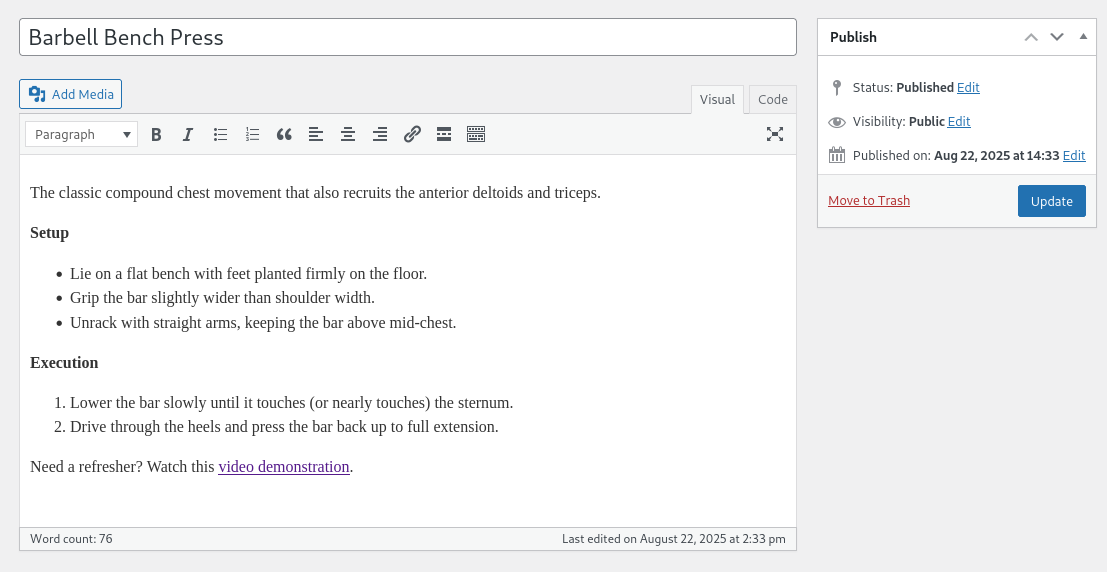The width and height of the screenshot is (1107, 572).
Task: Edit the post status
Action: tap(968, 88)
